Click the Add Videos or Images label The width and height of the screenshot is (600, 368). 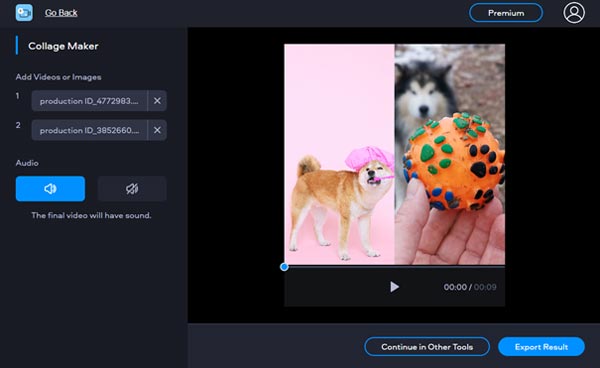click(59, 77)
